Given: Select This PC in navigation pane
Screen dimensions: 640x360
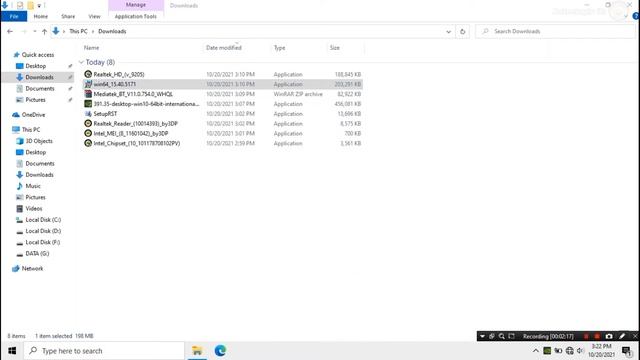Looking at the screenshot, I should [31, 130].
